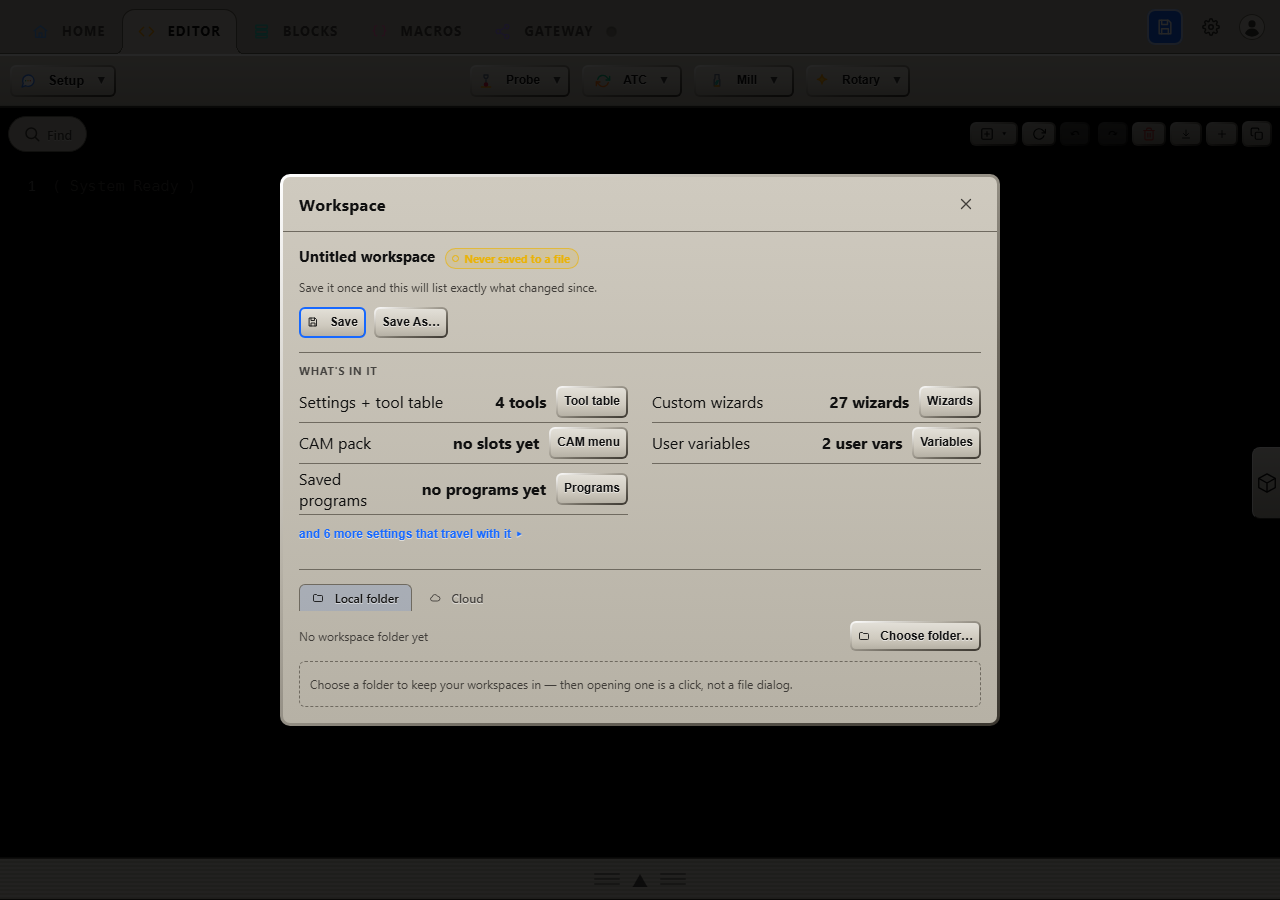The width and height of the screenshot is (1280, 900).
Task: Click the copy duplicate icon
Action: point(1257,134)
